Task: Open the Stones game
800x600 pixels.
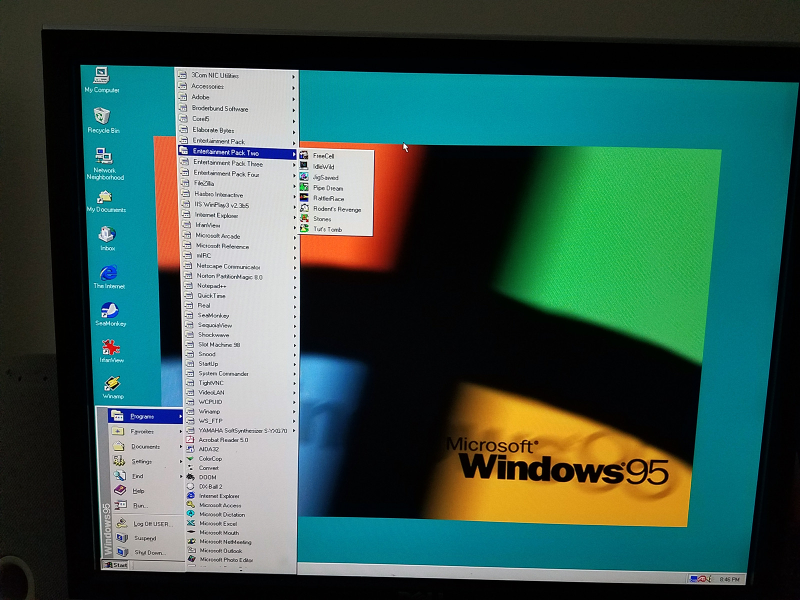Action: click(336, 219)
